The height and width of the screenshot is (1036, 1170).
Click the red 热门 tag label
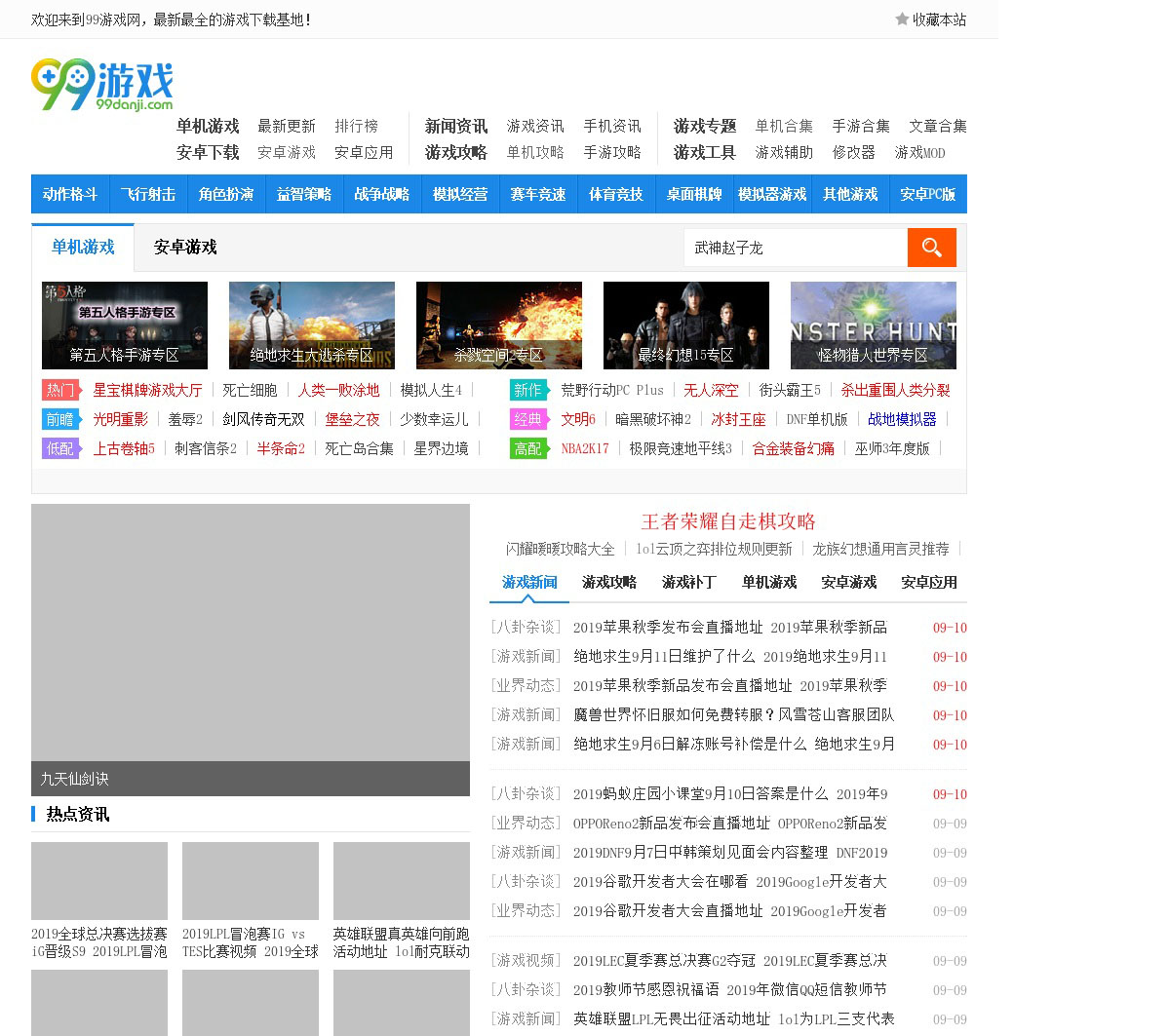(60, 390)
